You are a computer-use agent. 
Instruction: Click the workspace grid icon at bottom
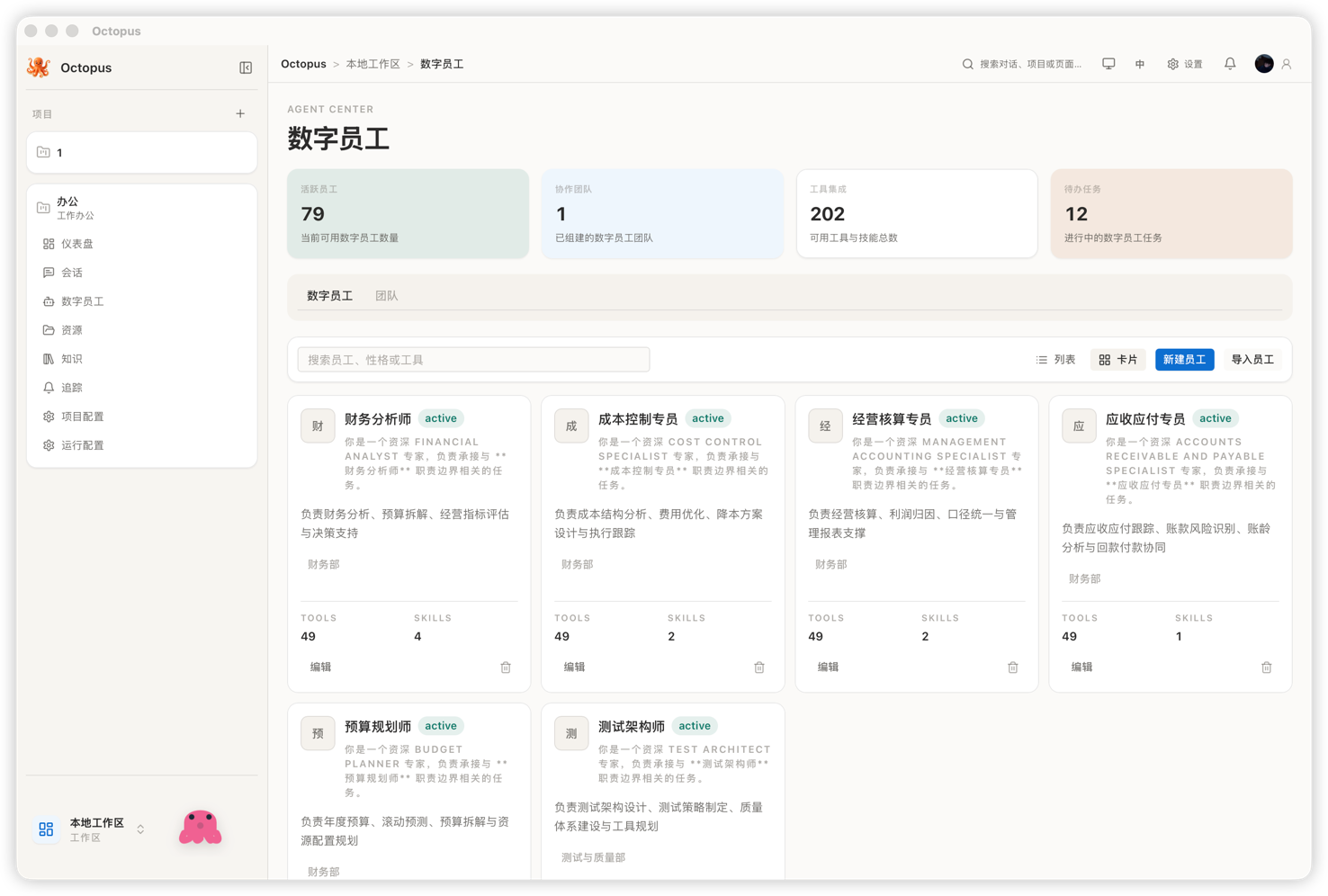pyautogui.click(x=46, y=829)
